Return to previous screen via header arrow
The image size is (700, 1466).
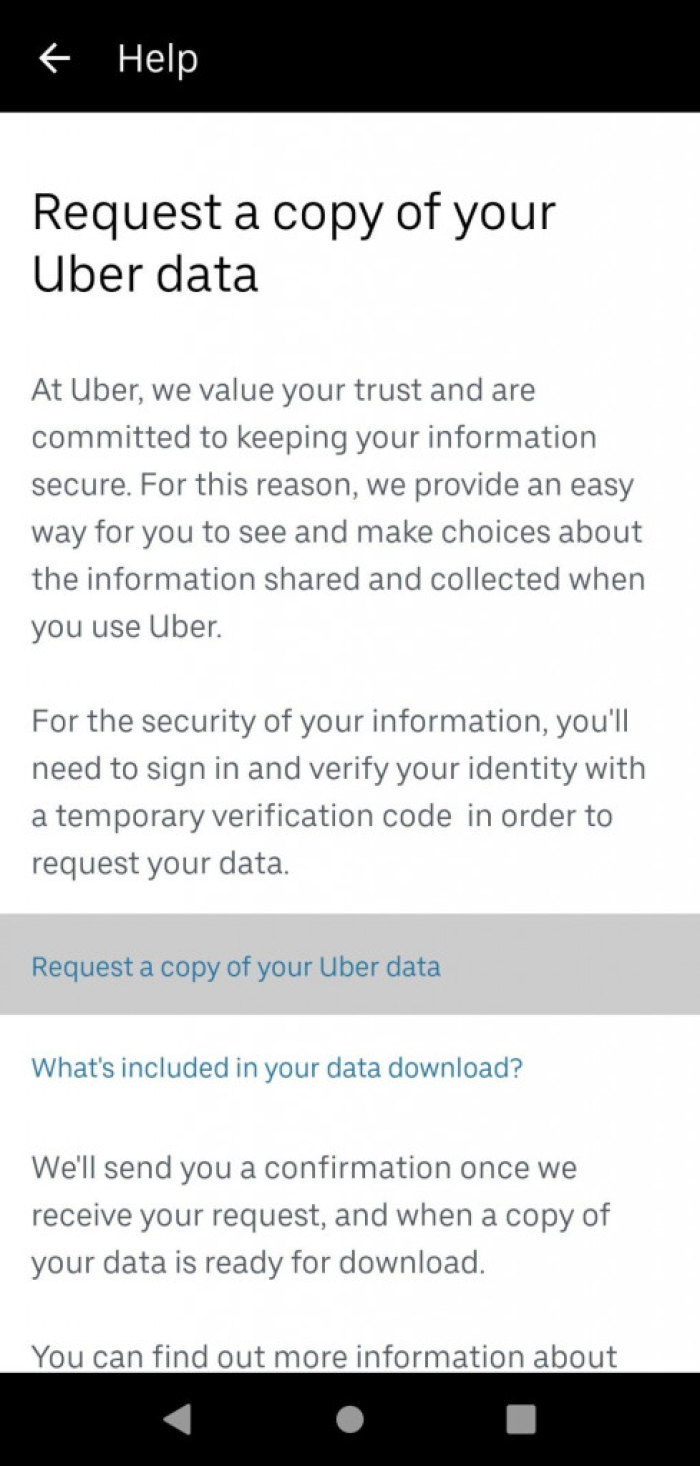[x=54, y=57]
